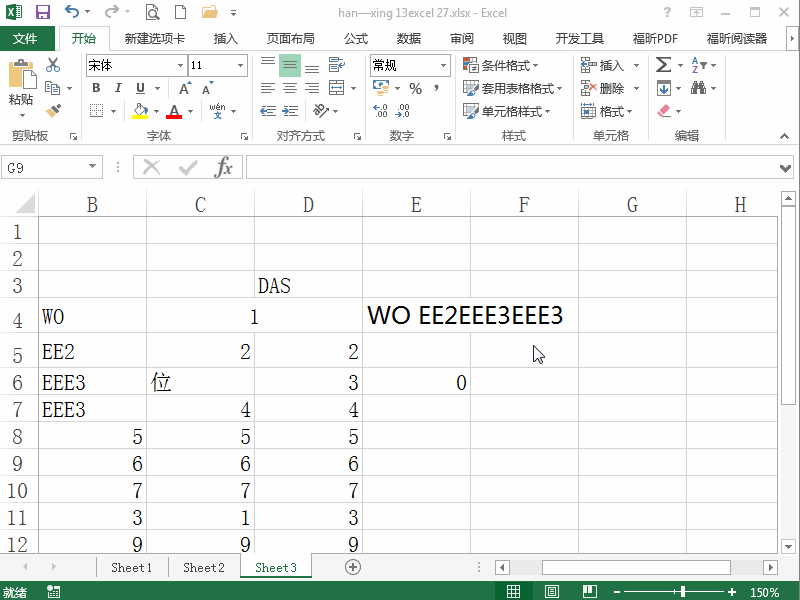Expand the font size dropdown
The height and width of the screenshot is (600, 800).
pyautogui.click(x=241, y=64)
